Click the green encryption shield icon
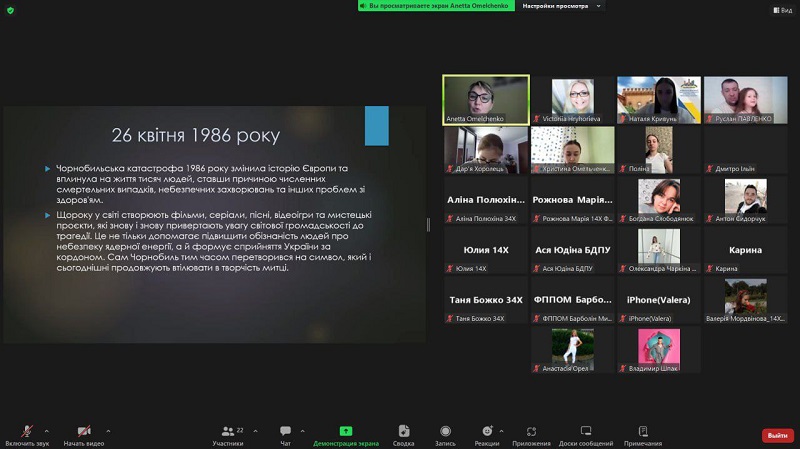The image size is (800, 449). coord(10,9)
